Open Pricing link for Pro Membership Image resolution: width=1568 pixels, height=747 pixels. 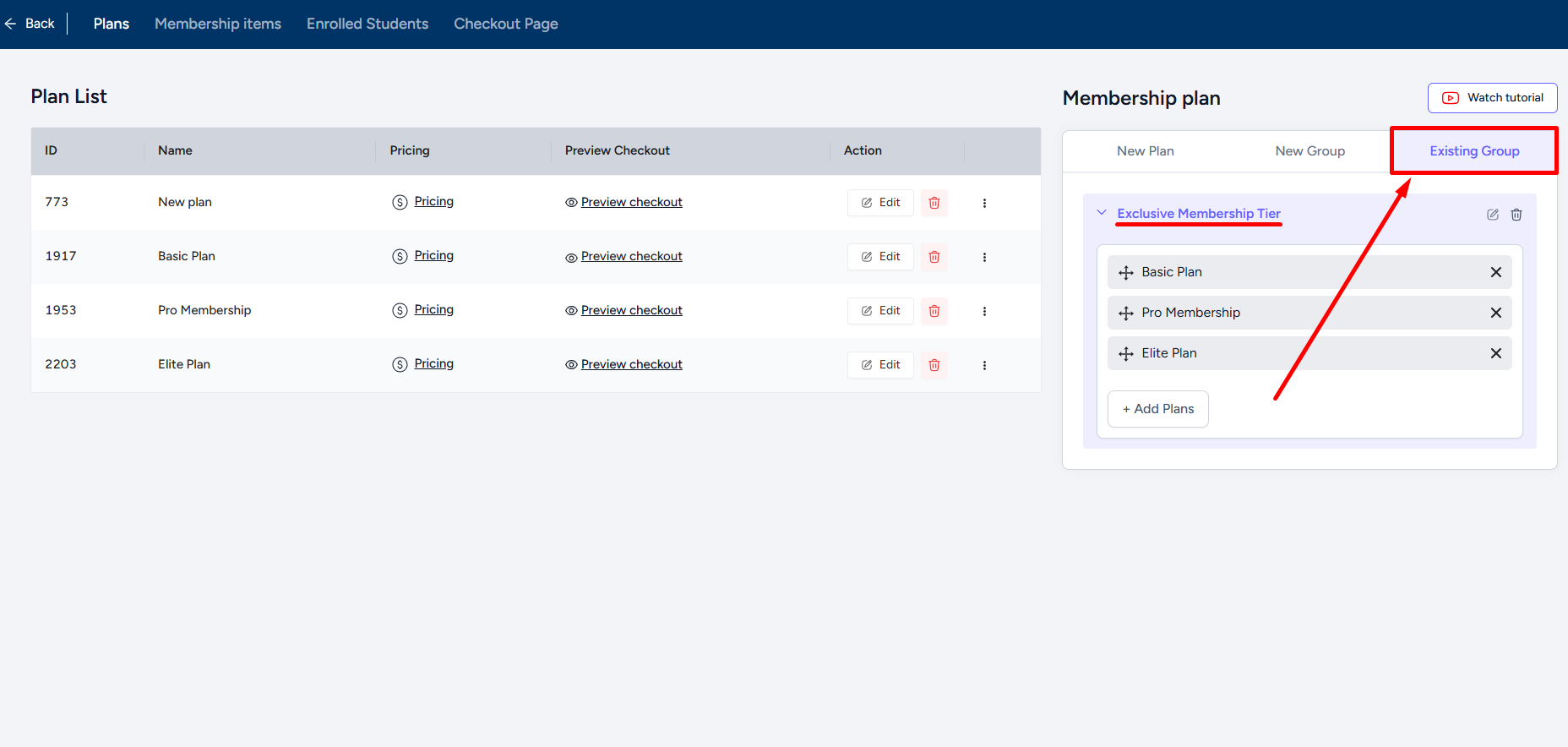(x=433, y=309)
